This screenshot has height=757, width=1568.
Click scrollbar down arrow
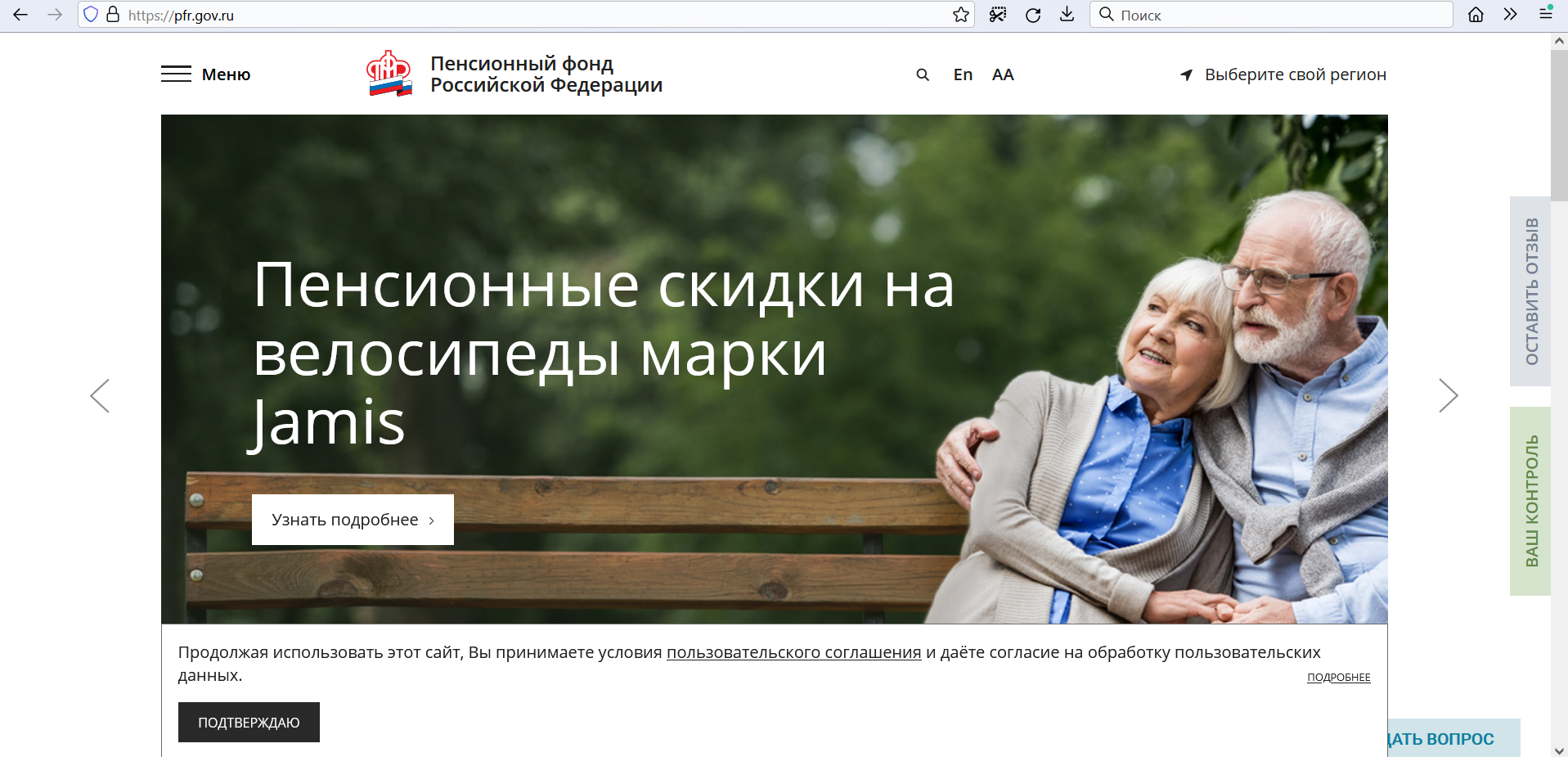point(1559,750)
